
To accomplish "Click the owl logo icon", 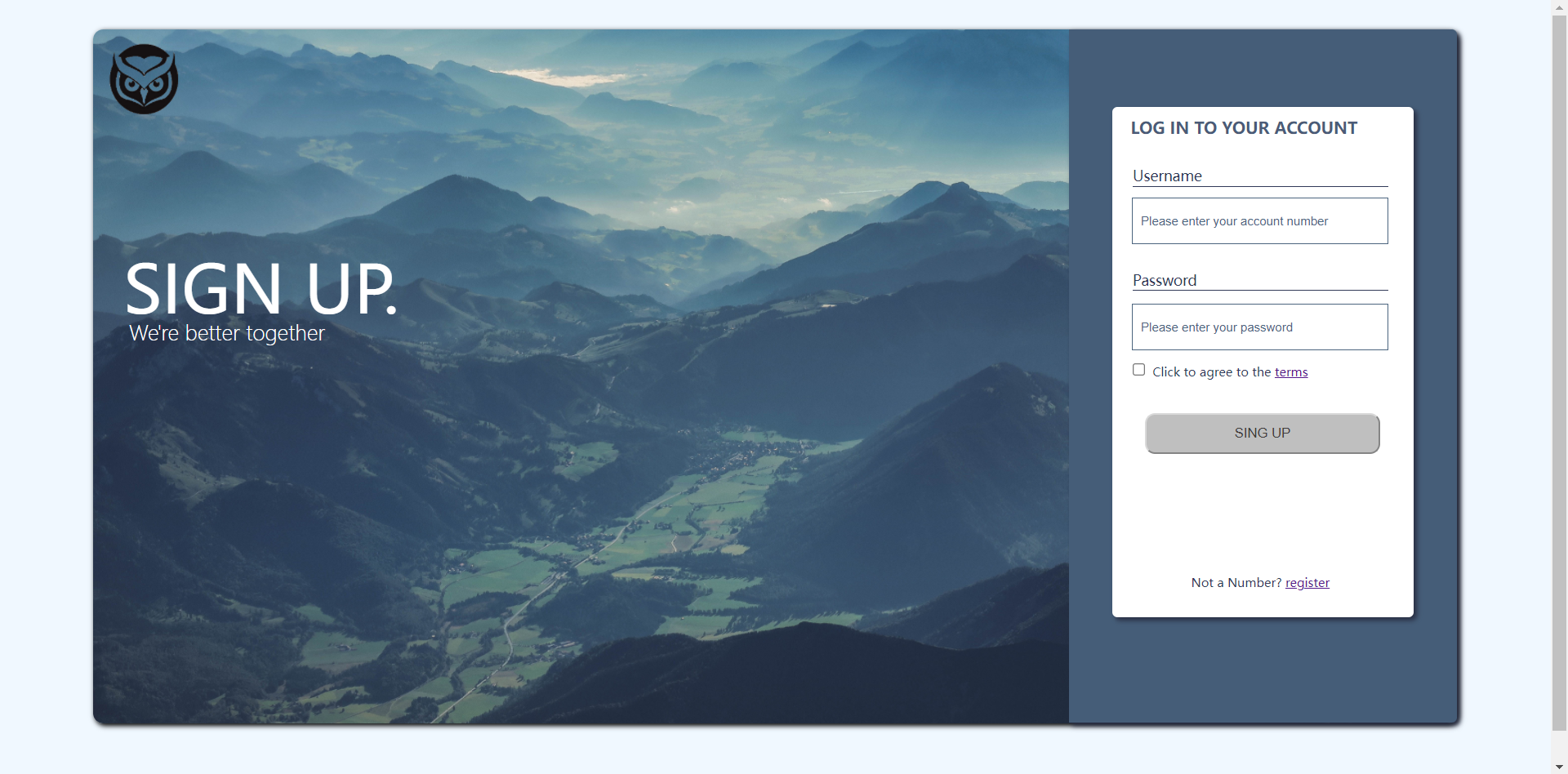I will tap(144, 79).
